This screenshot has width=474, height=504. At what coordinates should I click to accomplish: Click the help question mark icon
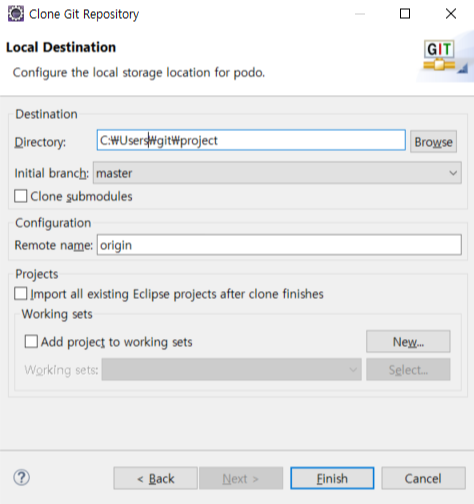pos(22,477)
